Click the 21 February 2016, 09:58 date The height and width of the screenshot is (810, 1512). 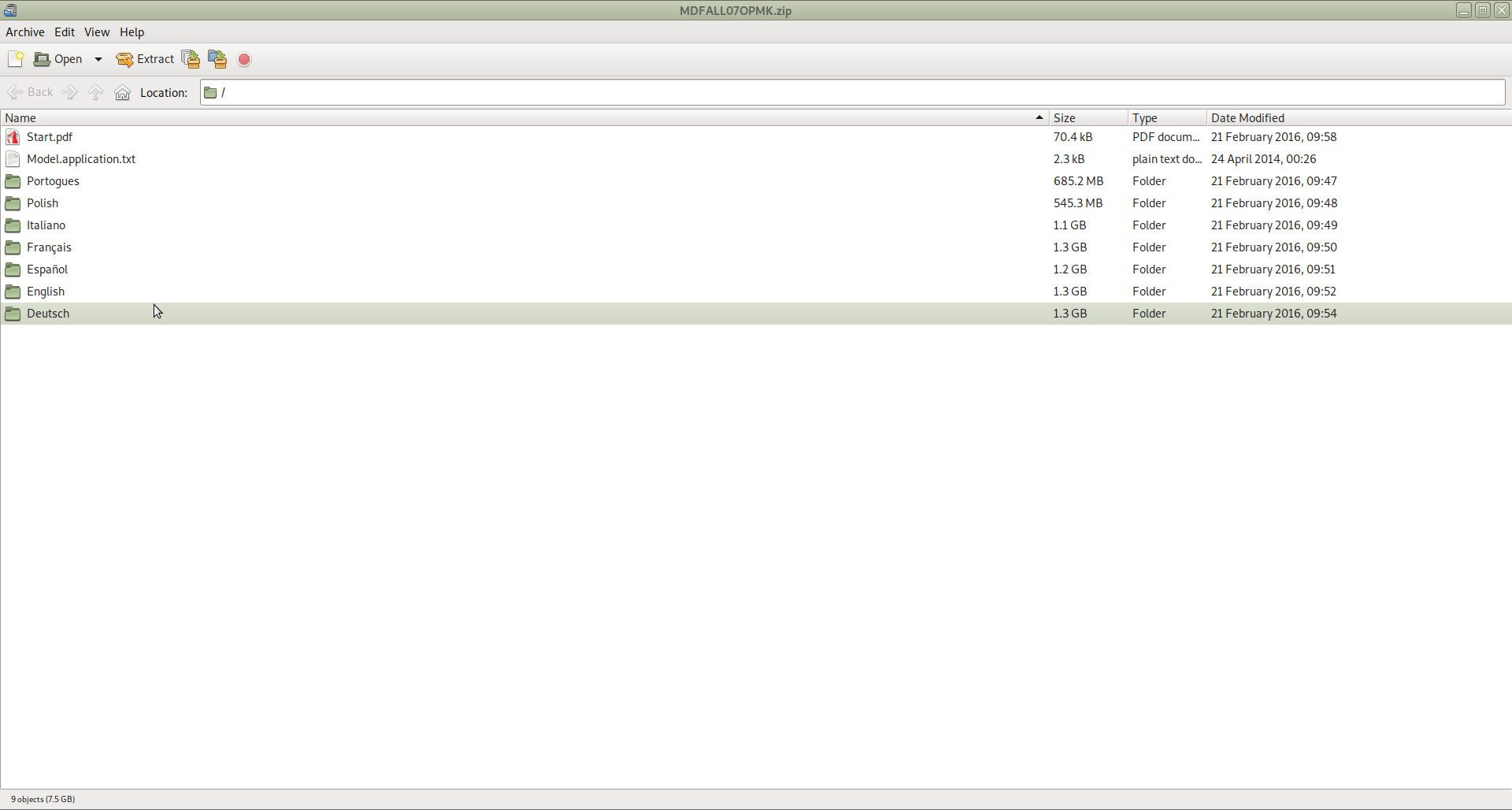coord(1274,137)
